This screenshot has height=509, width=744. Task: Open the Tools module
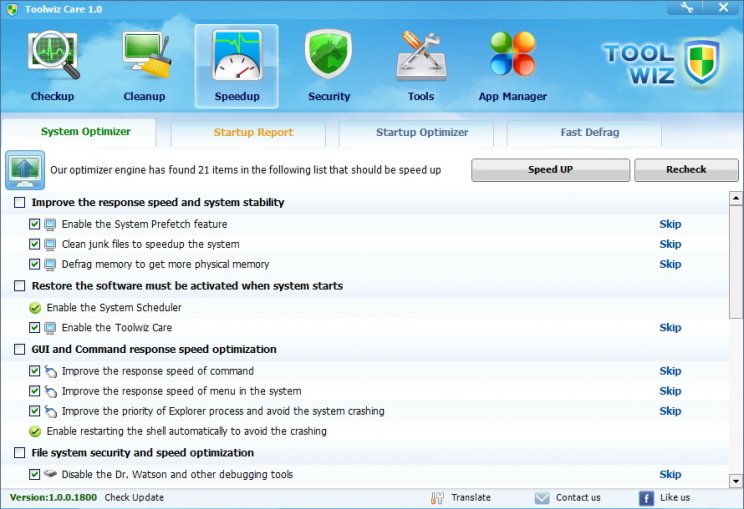click(421, 66)
